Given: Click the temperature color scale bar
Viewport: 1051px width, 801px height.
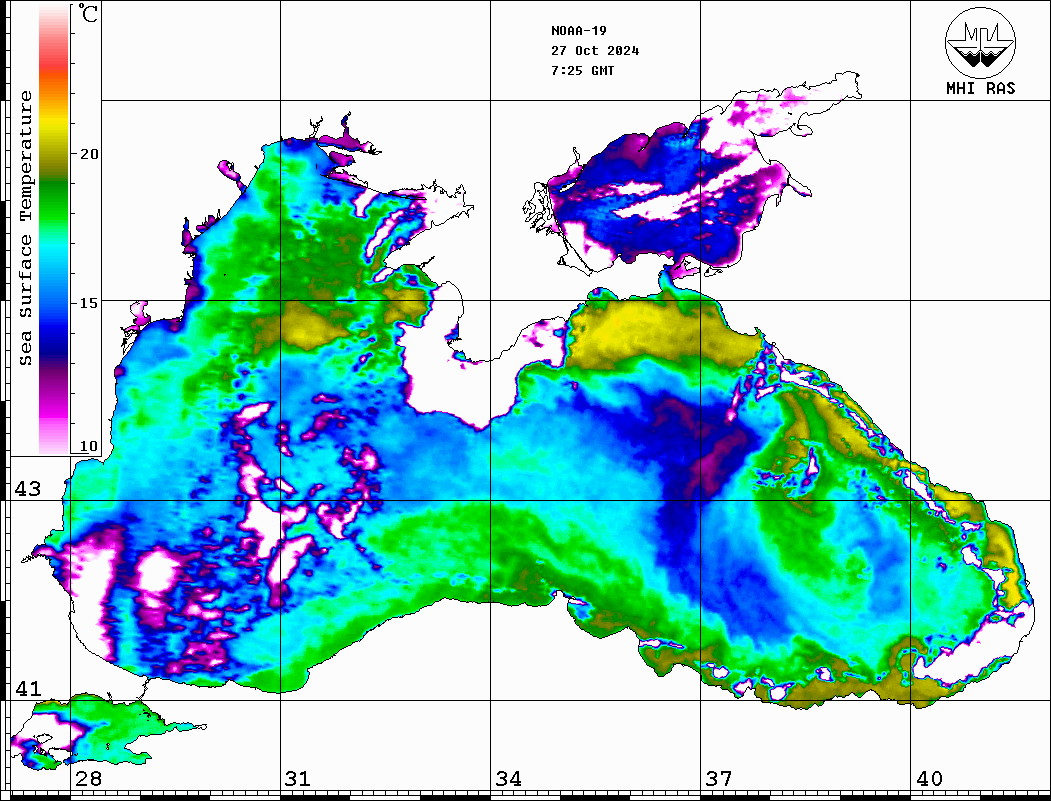Looking at the screenshot, I should tap(54, 230).
